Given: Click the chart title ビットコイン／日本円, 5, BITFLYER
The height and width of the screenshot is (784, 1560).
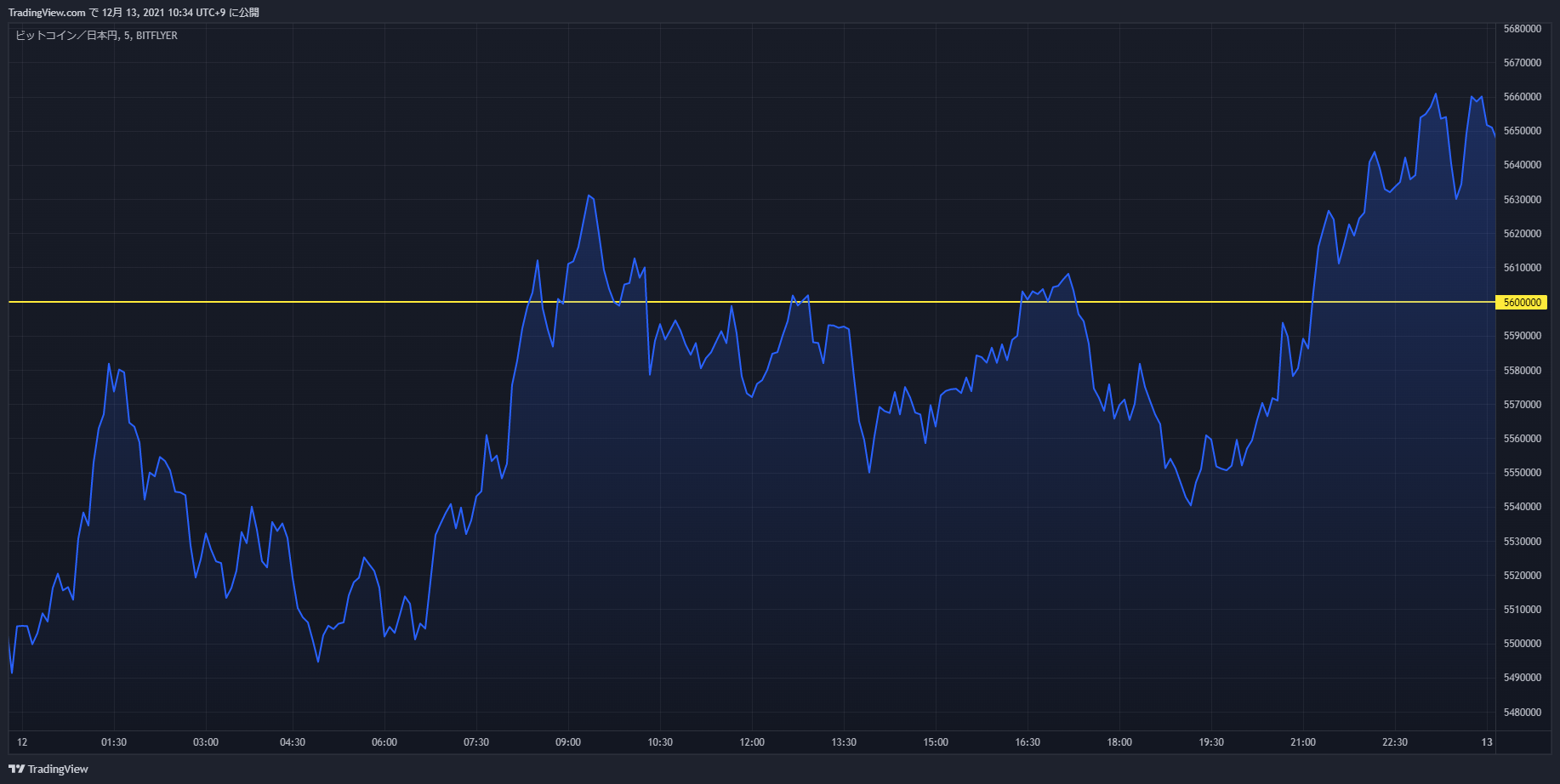Looking at the screenshot, I should [x=96, y=36].
